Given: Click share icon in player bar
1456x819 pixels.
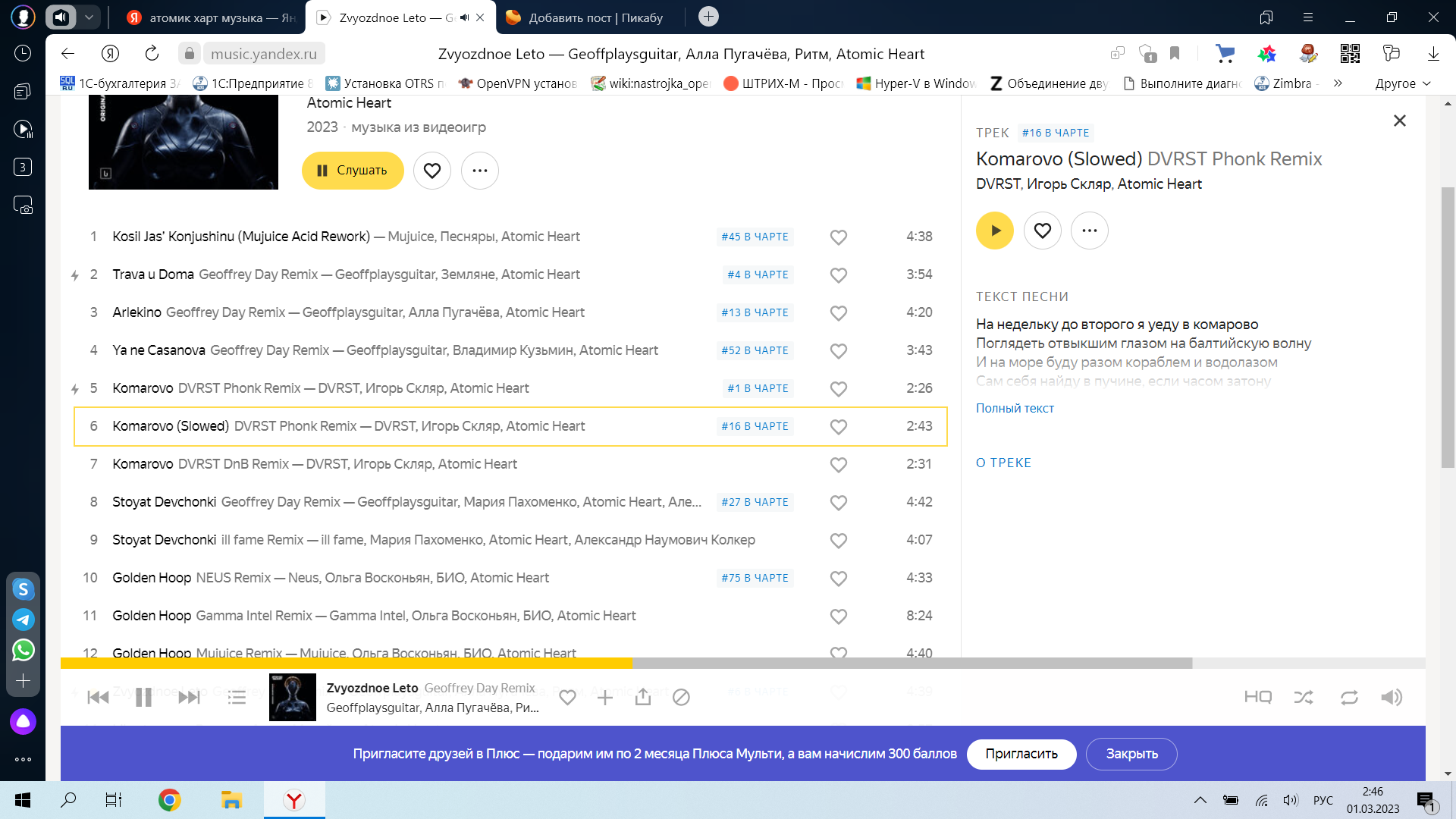Looking at the screenshot, I should [643, 698].
